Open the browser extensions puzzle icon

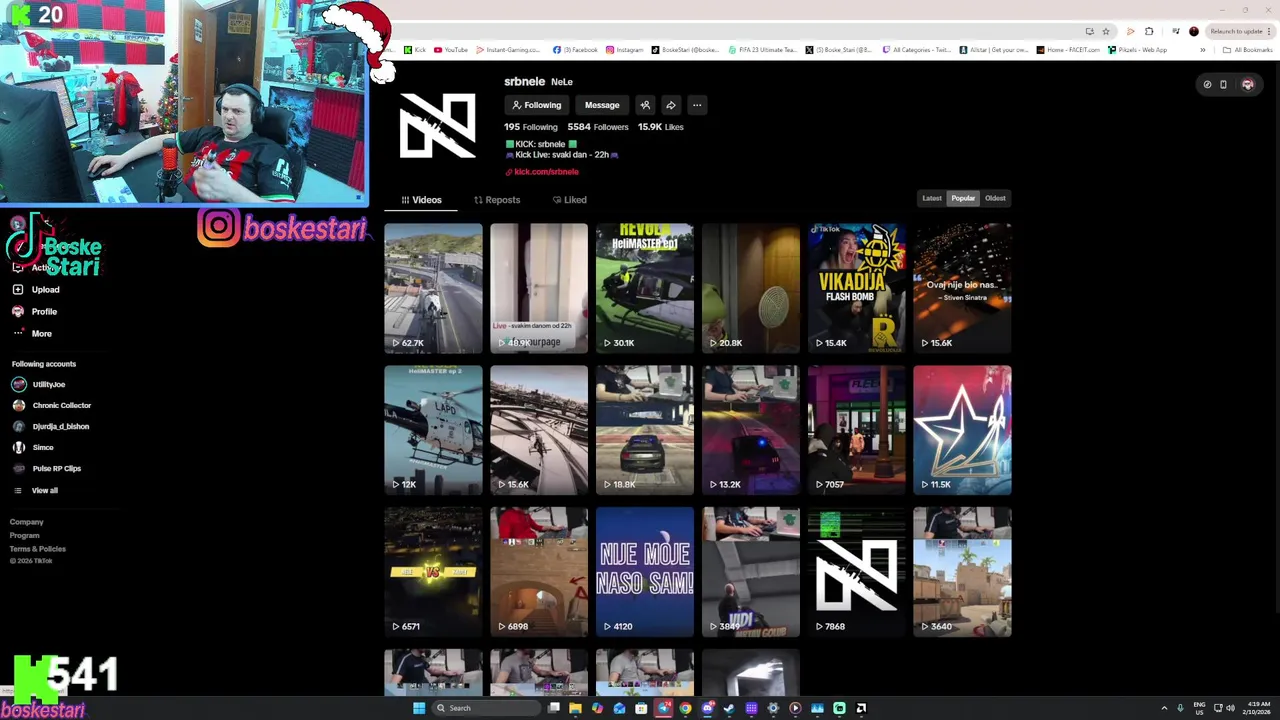click(x=1149, y=31)
